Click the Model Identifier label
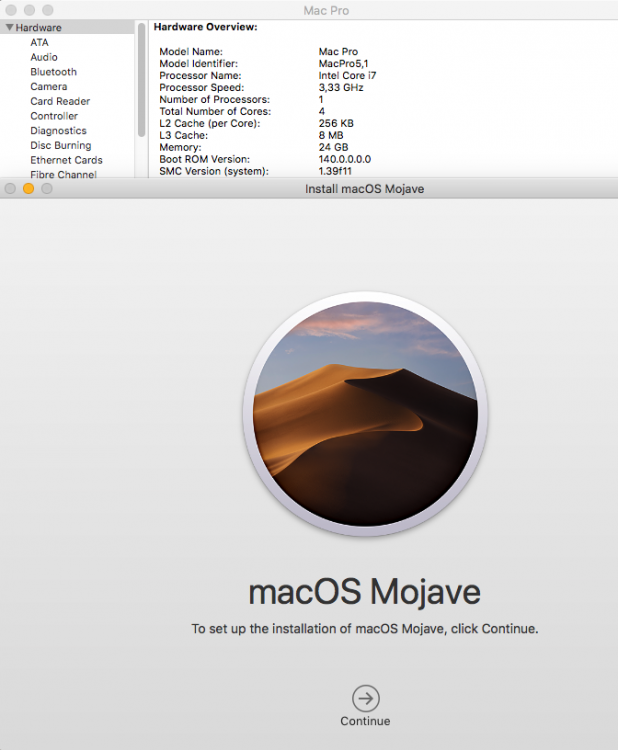618x750 pixels. pyautogui.click(x=198, y=64)
